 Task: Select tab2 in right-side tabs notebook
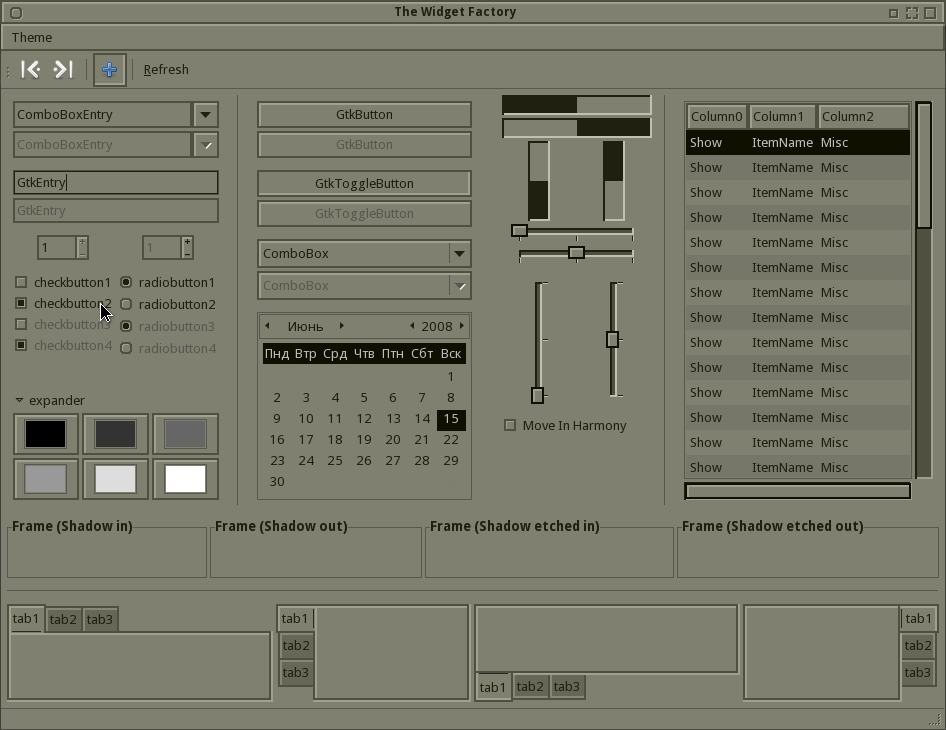tap(918, 646)
